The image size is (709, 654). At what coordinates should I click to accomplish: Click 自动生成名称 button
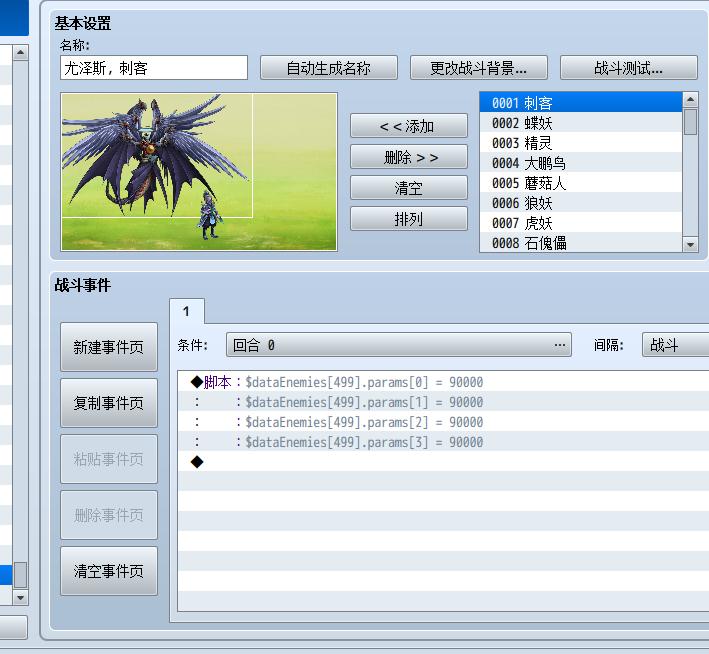point(329,68)
